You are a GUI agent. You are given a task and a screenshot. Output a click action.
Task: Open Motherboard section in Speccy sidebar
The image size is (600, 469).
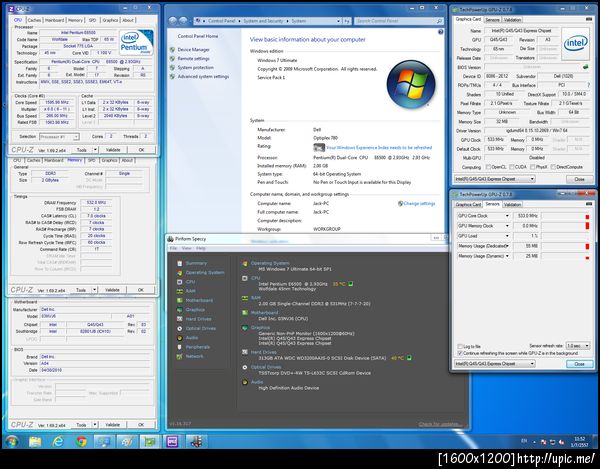point(198,300)
